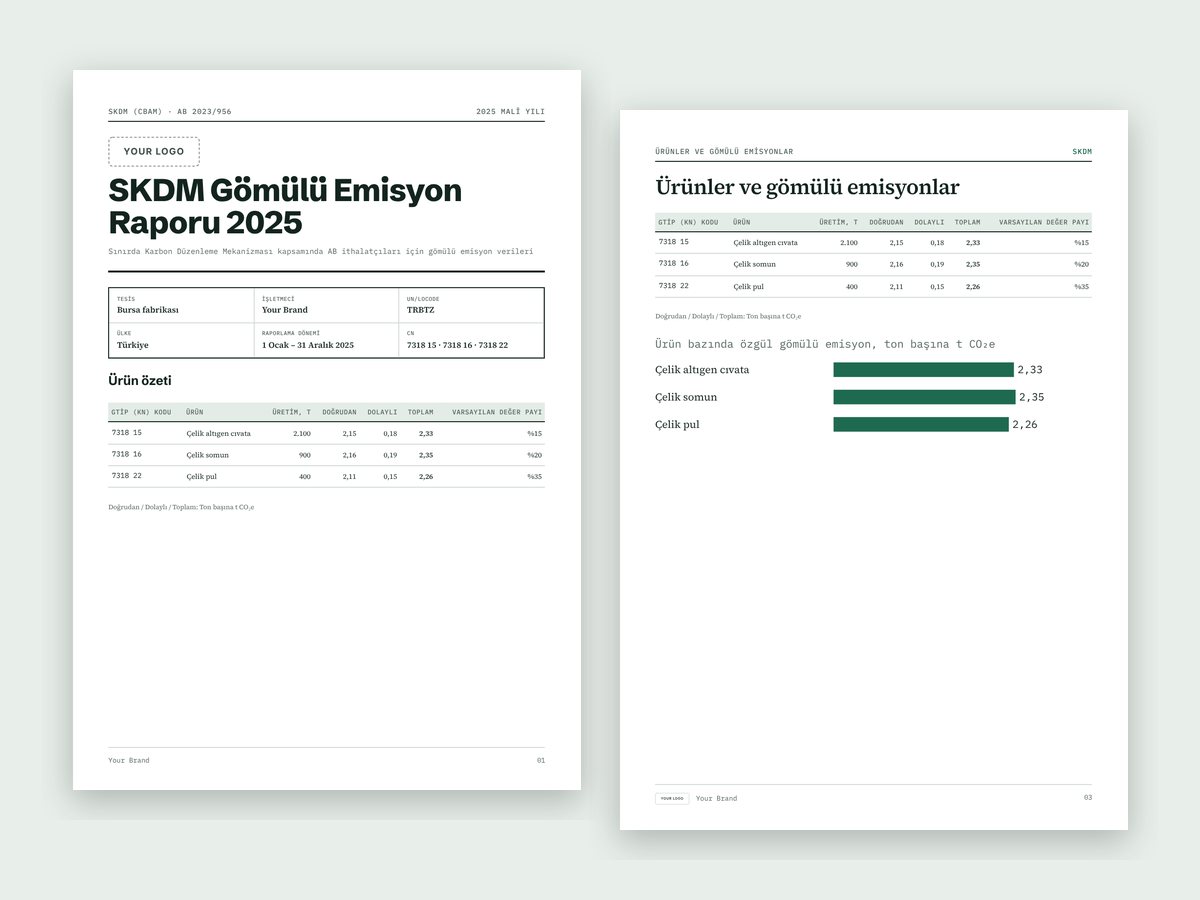Viewport: 1200px width, 900px height.
Task: Click the "Çelik altıgen cıvata" chart row label
Action: coord(702,370)
